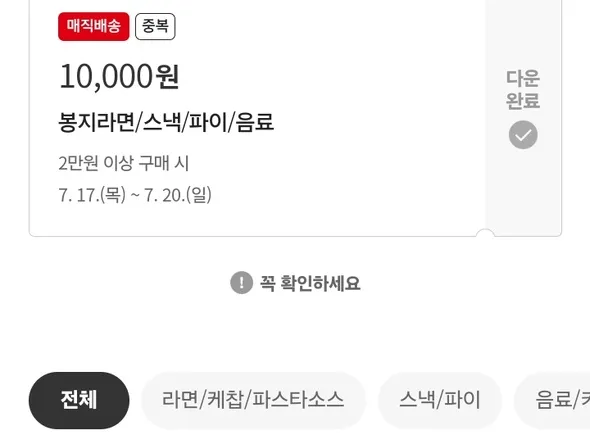
Task: Switch to 라면/케찹/파스타소스 tab
Action: point(253,400)
